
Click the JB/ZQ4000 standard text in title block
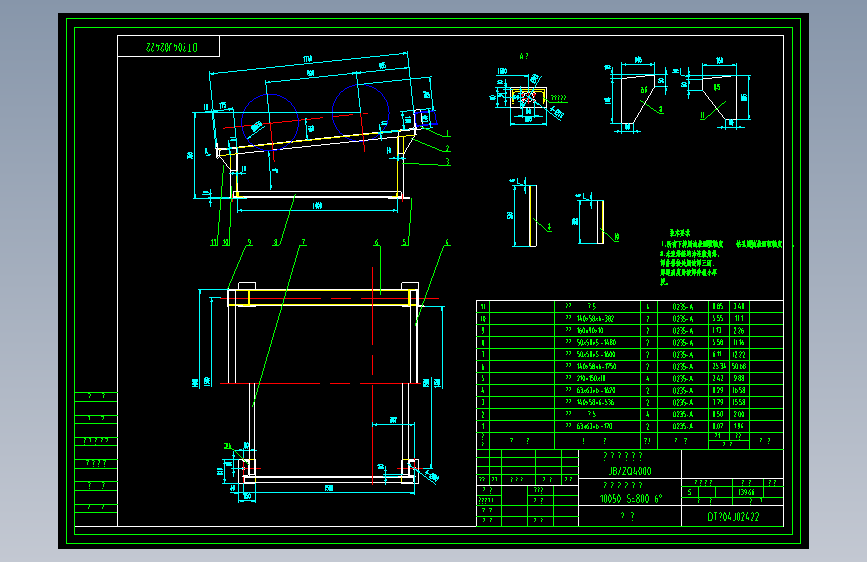click(630, 471)
